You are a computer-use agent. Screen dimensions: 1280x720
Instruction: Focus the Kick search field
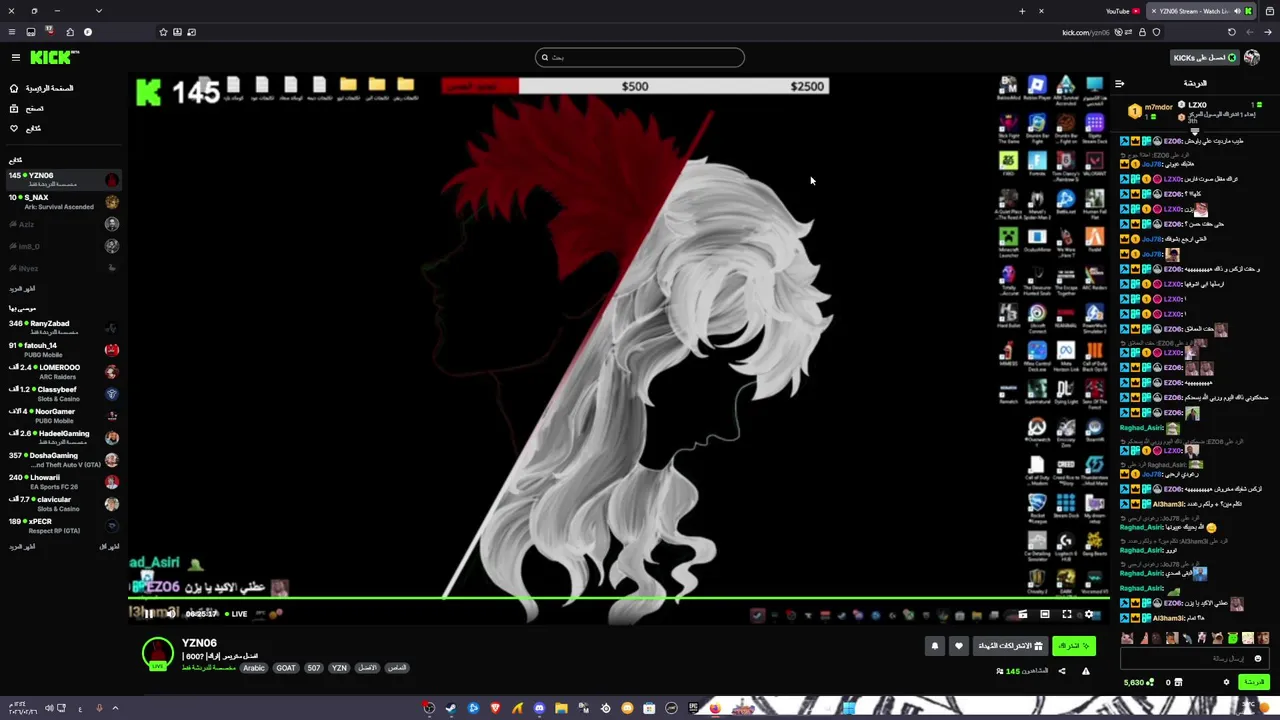[x=640, y=57]
